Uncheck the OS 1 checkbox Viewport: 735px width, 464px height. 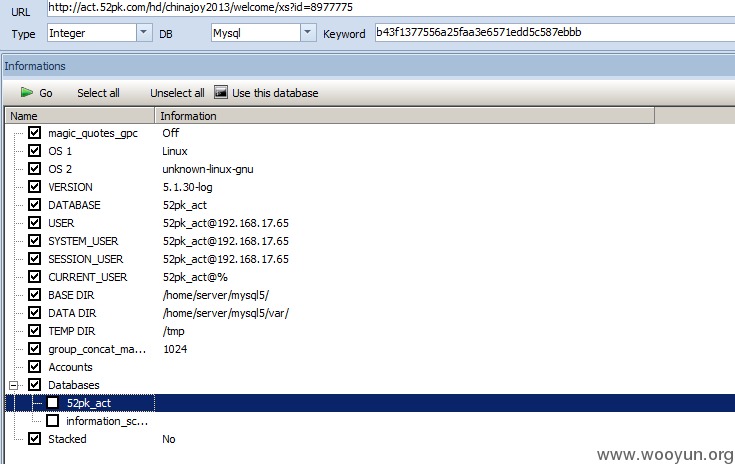(x=34, y=150)
